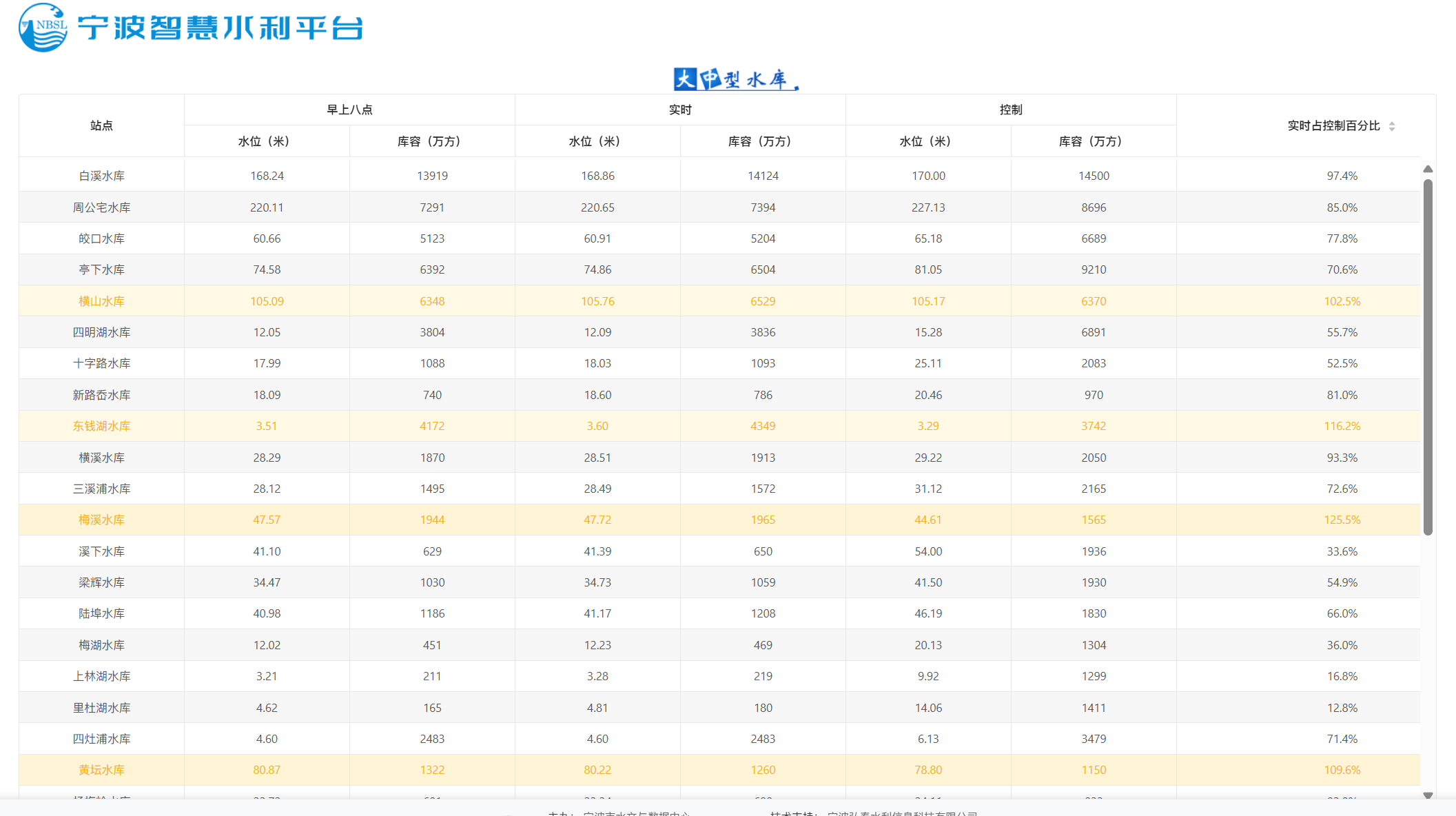Viewport: 1456px width, 816px height.
Task: Select the 四明湖水库 station name
Action: [101, 332]
